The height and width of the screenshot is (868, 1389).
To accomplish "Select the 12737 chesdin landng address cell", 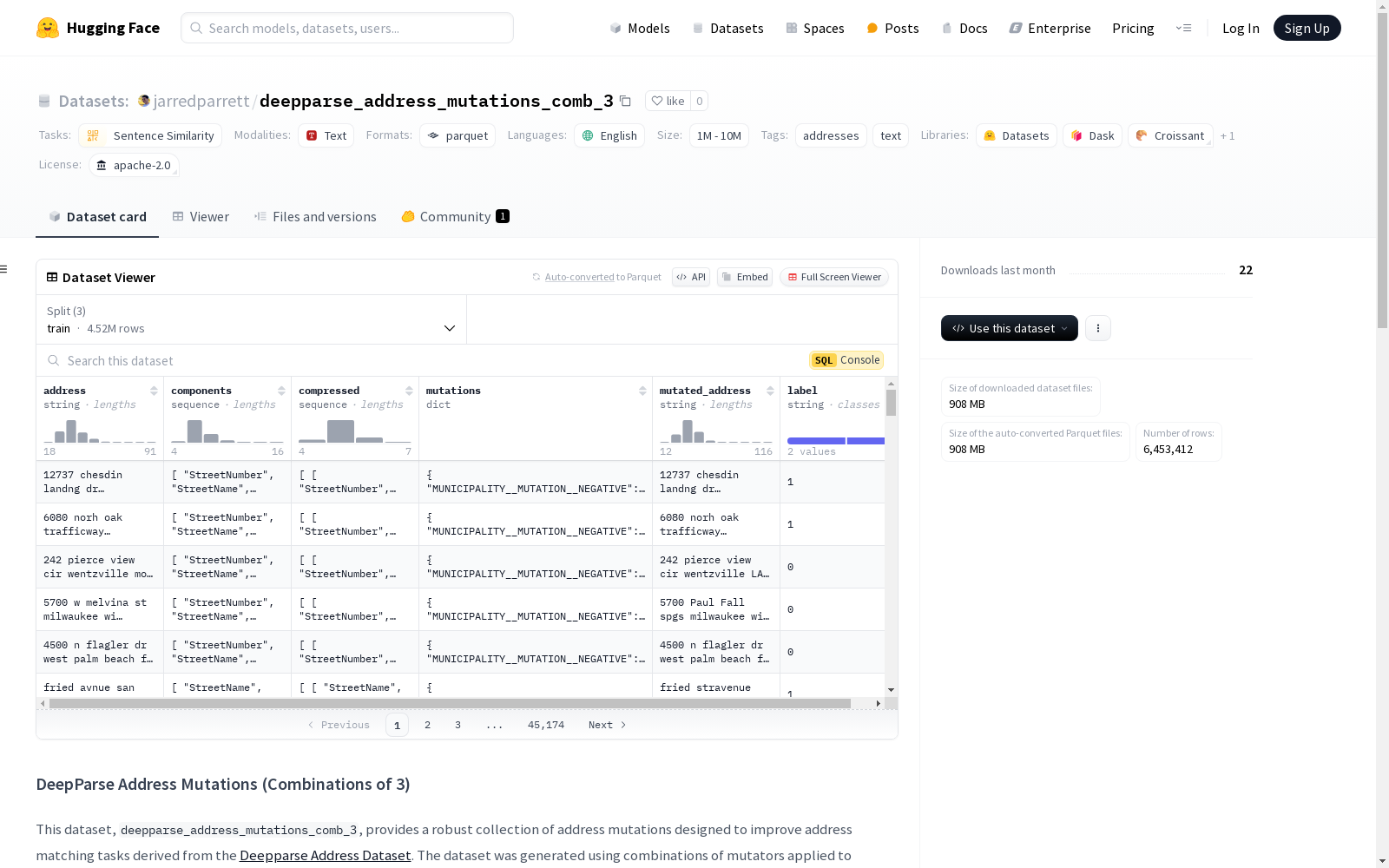I will 100,482.
